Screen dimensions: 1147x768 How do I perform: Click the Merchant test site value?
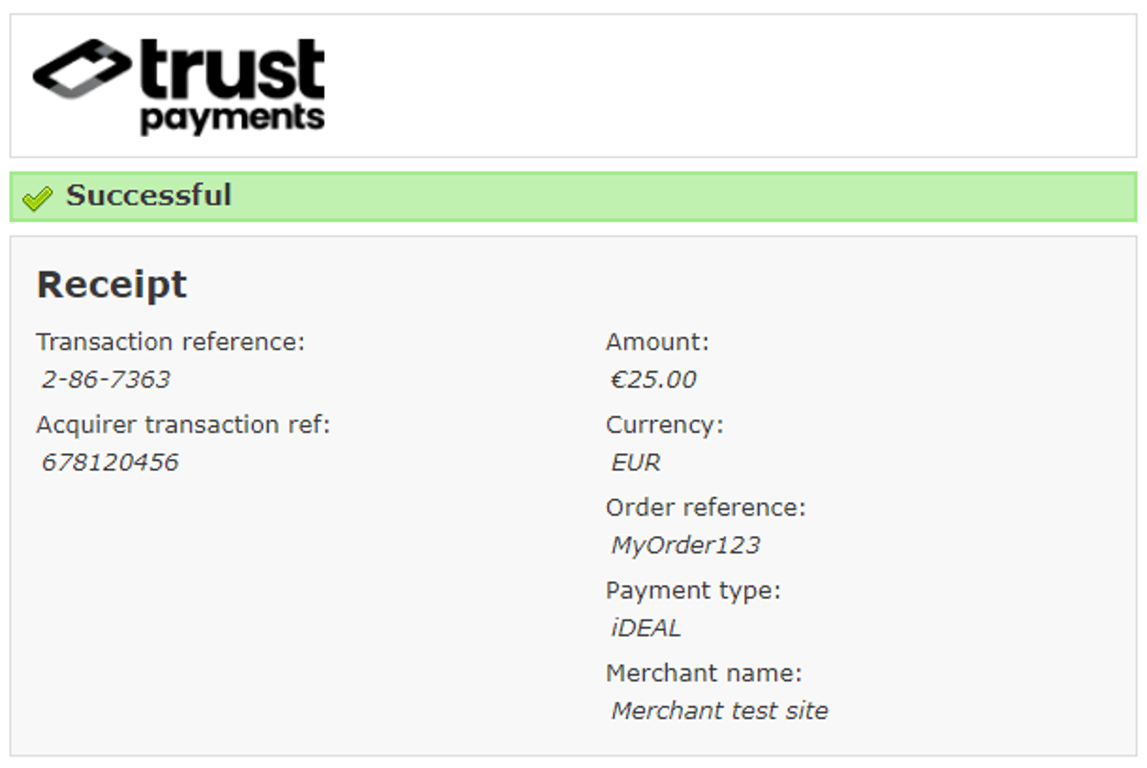click(x=720, y=710)
